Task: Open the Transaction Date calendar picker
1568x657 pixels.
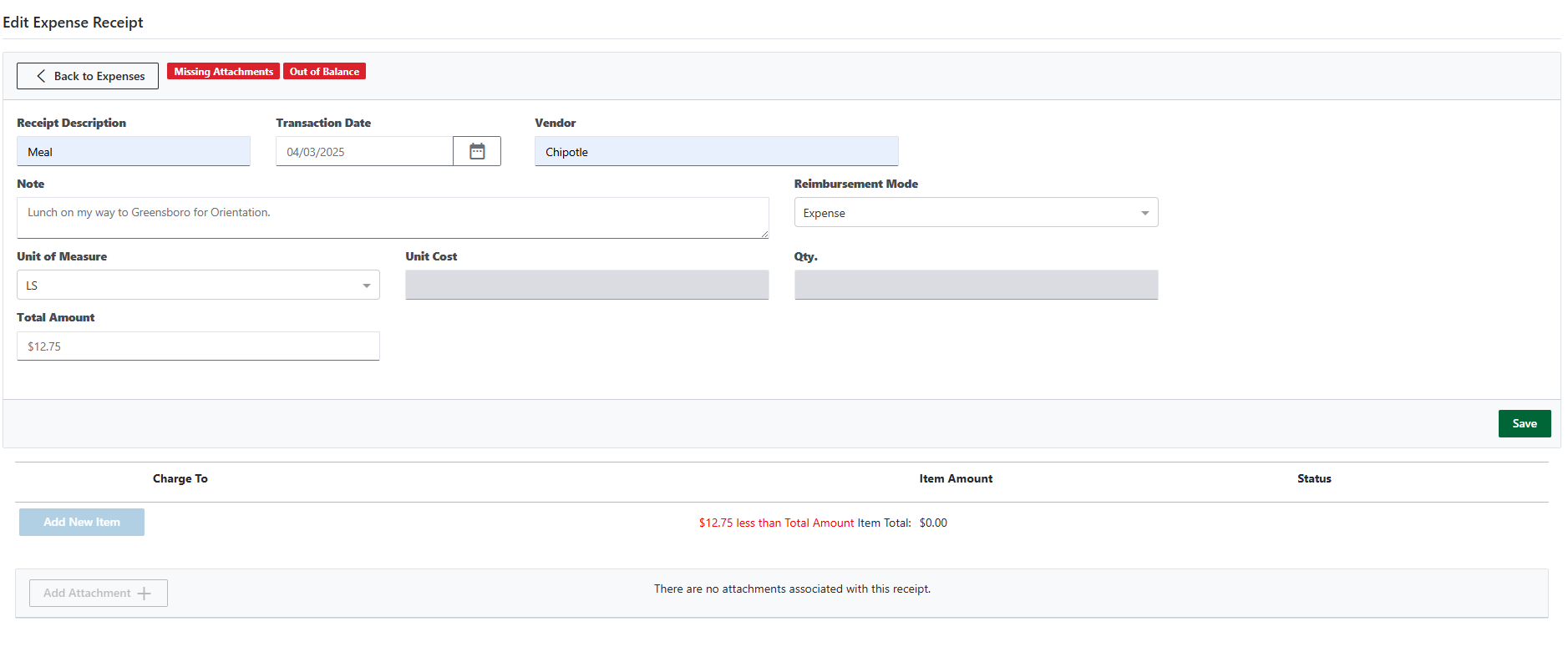Action: [x=477, y=151]
